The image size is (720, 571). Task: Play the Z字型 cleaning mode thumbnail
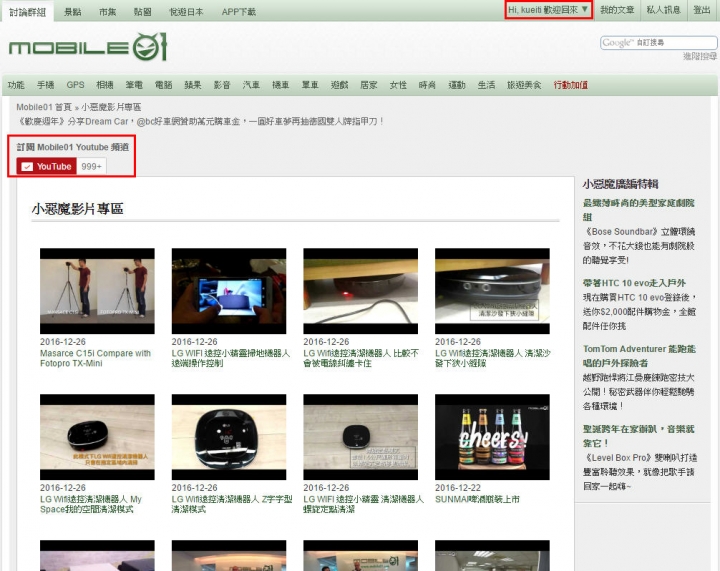(229, 437)
